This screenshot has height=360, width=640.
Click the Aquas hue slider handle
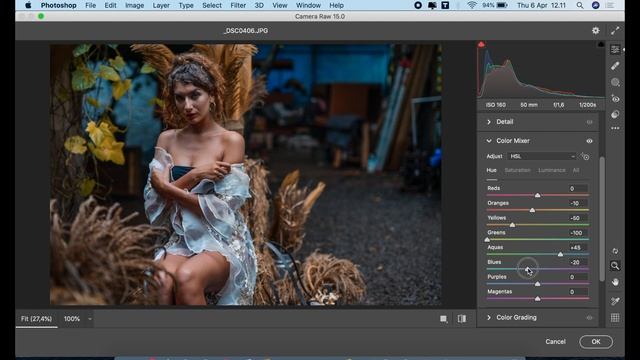pyautogui.click(x=560, y=254)
